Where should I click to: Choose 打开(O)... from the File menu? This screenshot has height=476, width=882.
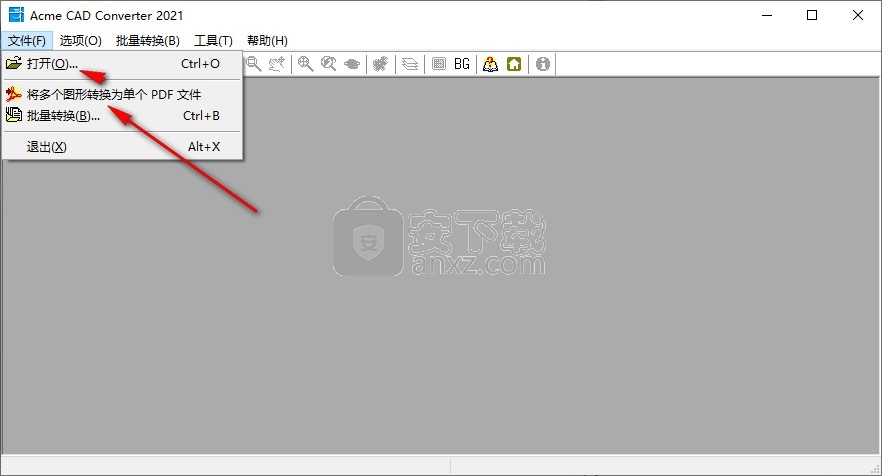click(x=123, y=64)
